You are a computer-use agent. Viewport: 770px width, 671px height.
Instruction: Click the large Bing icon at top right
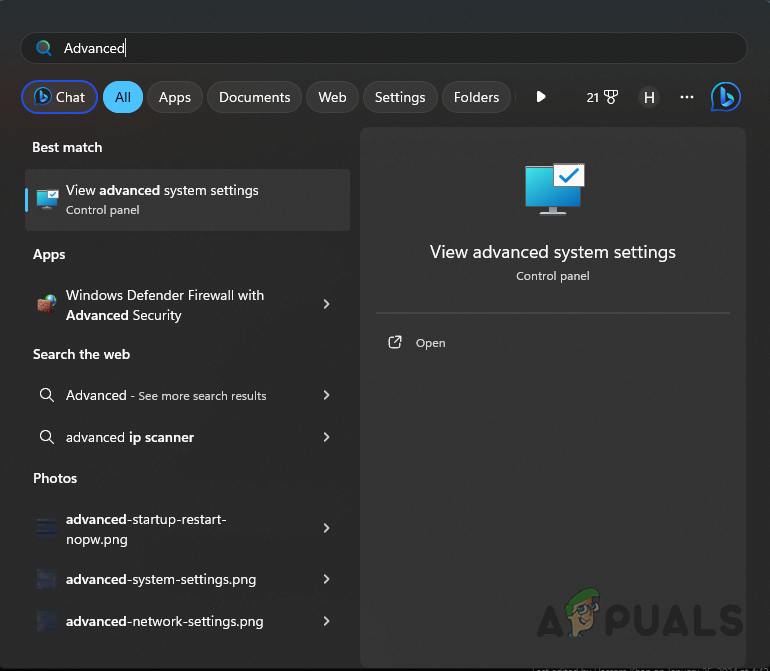click(x=725, y=97)
